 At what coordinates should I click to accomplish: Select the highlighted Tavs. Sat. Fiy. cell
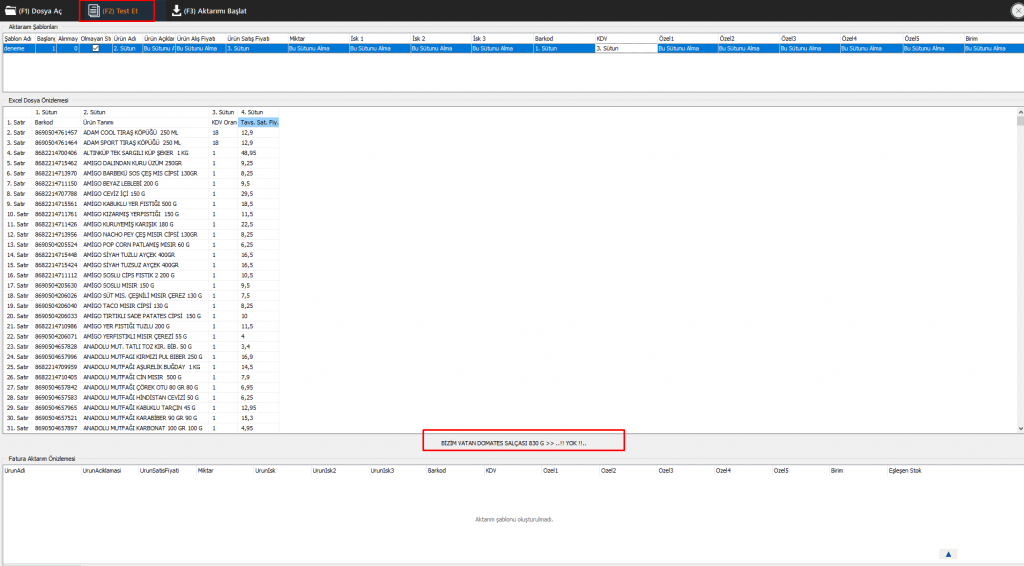pyautogui.click(x=259, y=122)
